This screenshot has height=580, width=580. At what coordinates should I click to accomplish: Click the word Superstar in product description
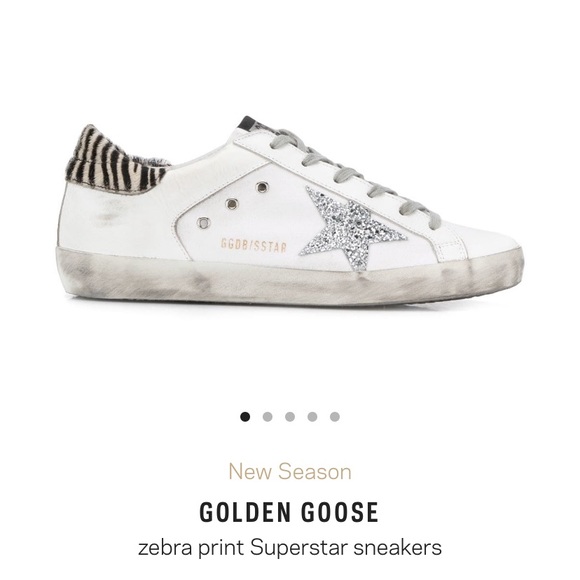pyautogui.click(x=299, y=548)
